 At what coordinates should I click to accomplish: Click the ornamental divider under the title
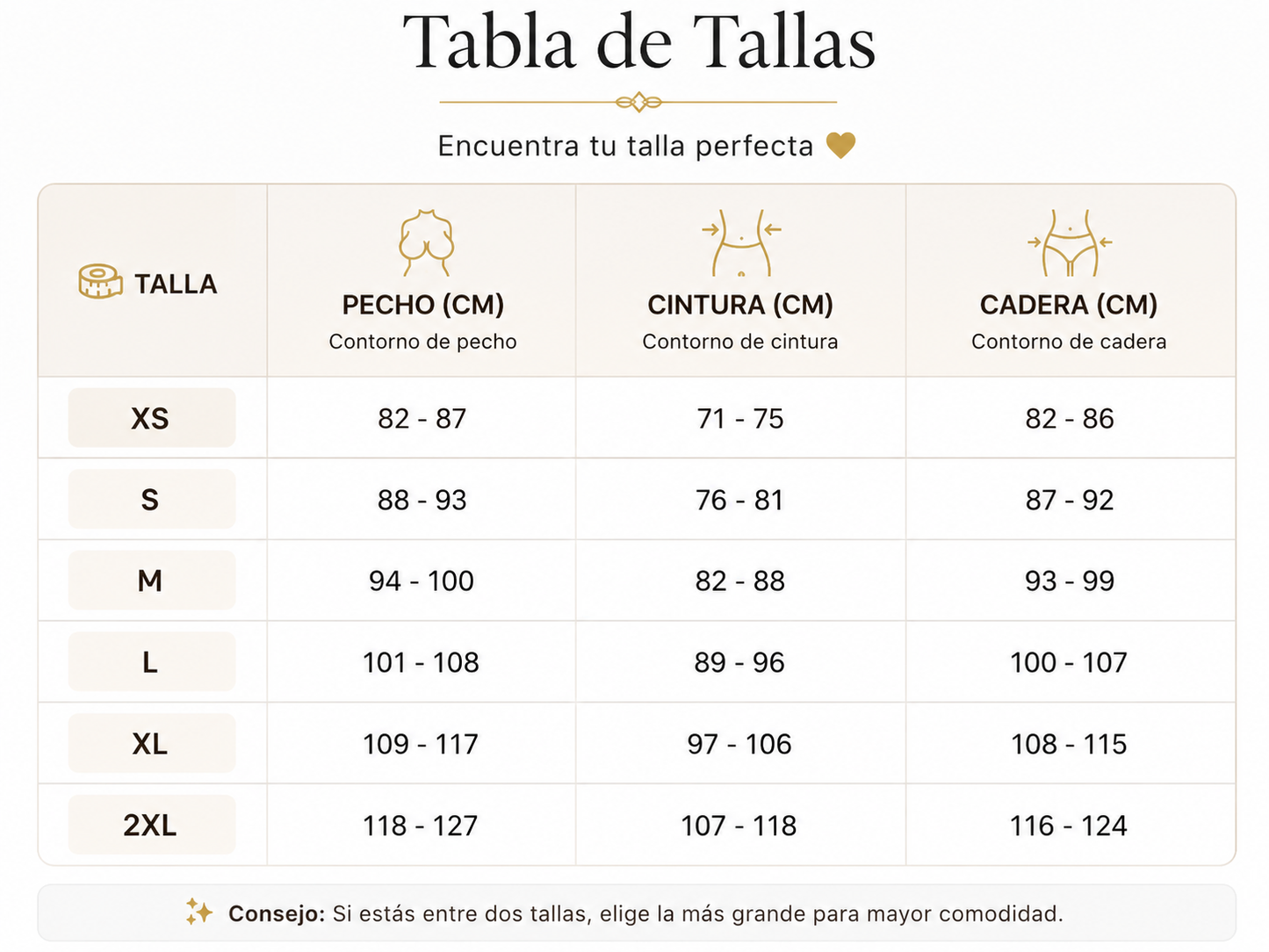638,103
